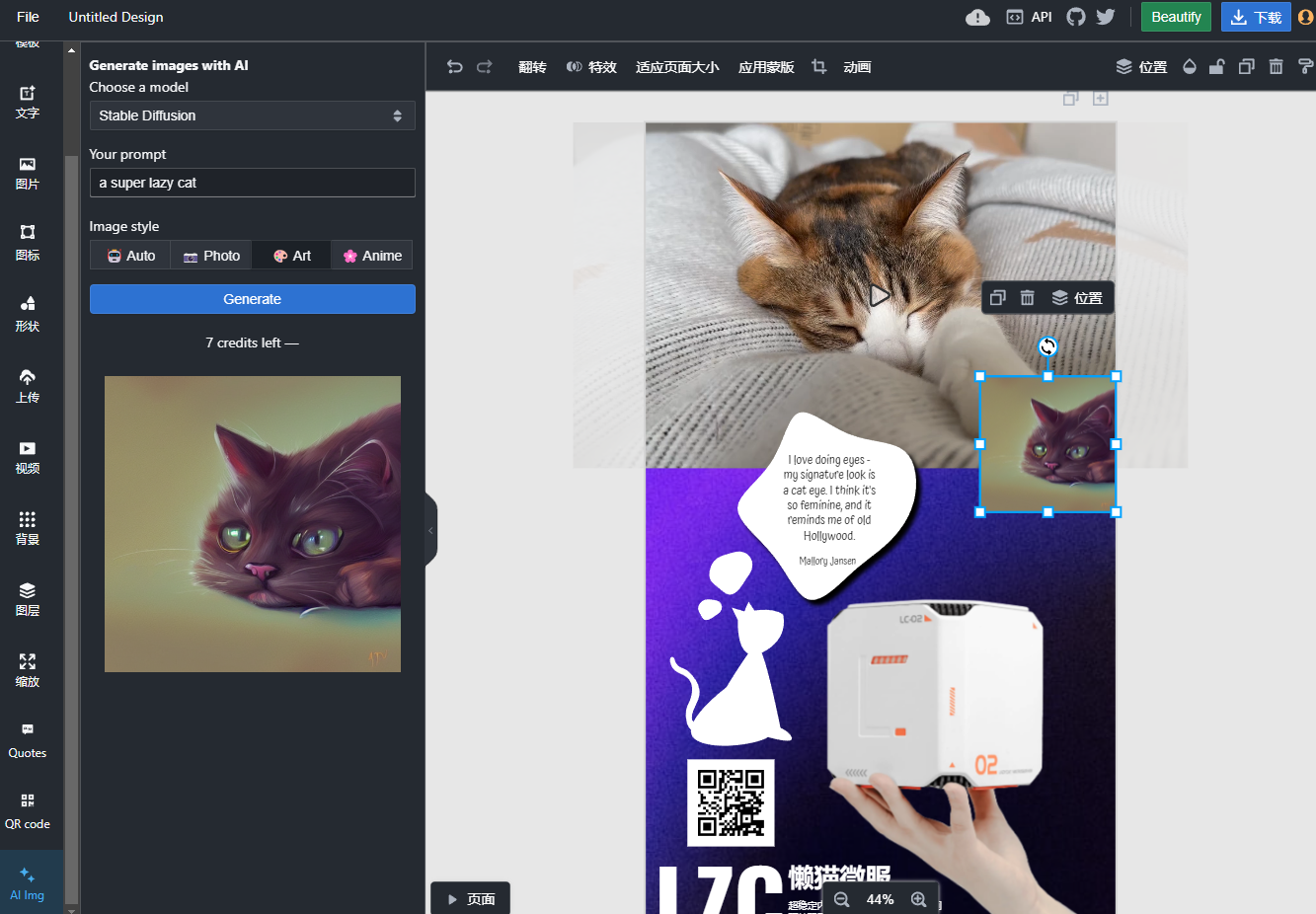Viewport: 1316px width, 914px height.
Task: Duplicate the selected image from the floating toolbar
Action: 998,298
